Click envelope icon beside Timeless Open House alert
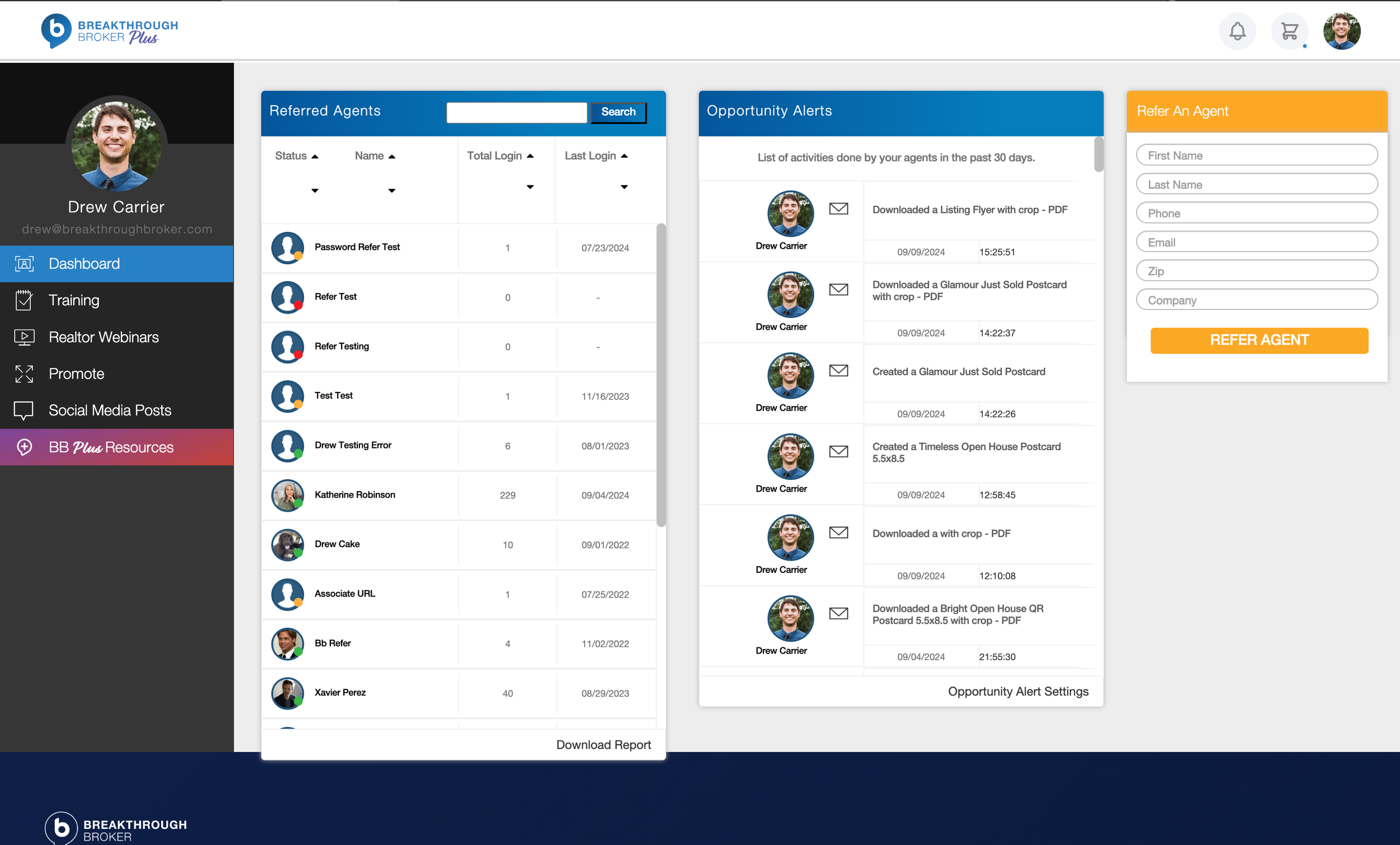 (838, 451)
